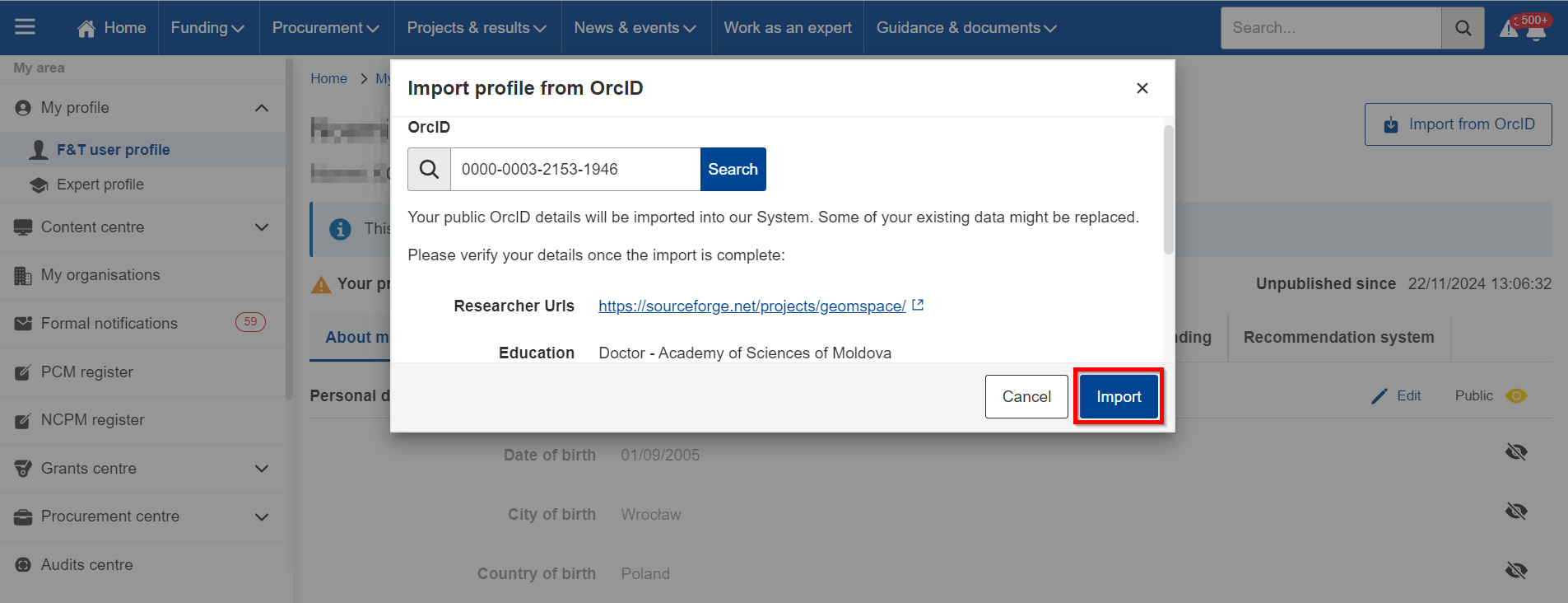1568x603 pixels.
Task: Click the Audits centre icon
Action: pyautogui.click(x=23, y=565)
